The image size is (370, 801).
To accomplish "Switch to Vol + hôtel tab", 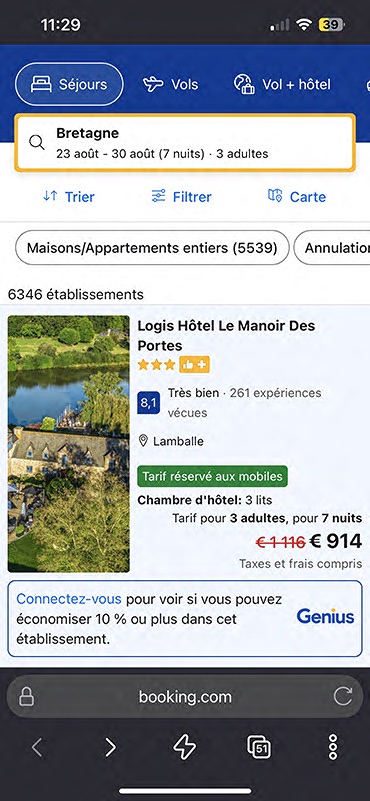I will coord(282,84).
